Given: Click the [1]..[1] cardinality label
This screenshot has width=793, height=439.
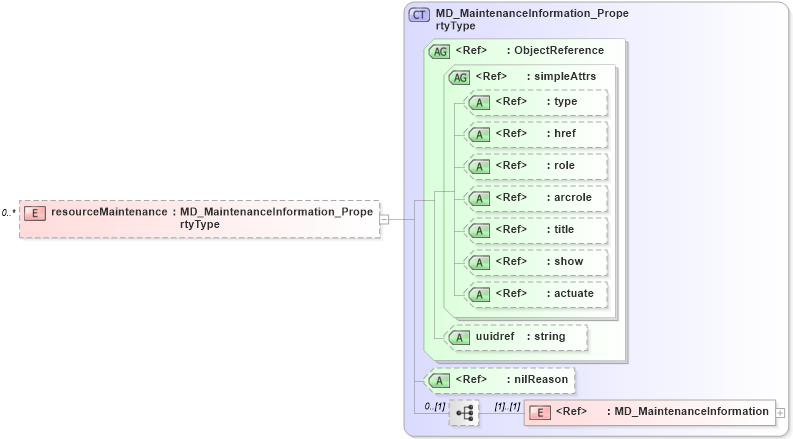Looking at the screenshot, I should 507,406.
